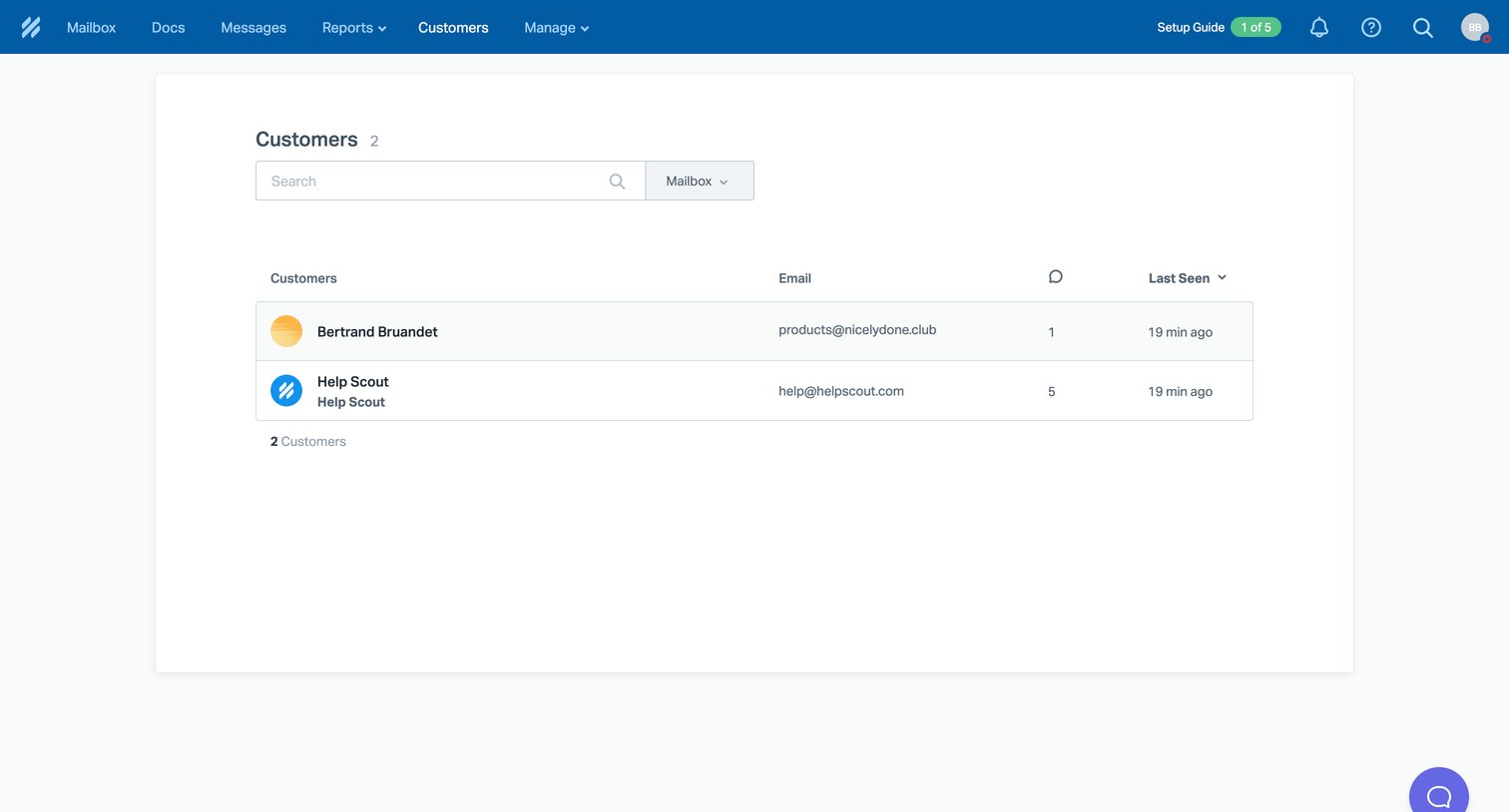Open the BB user avatar menu
The image size is (1509, 812).
pyautogui.click(x=1475, y=27)
